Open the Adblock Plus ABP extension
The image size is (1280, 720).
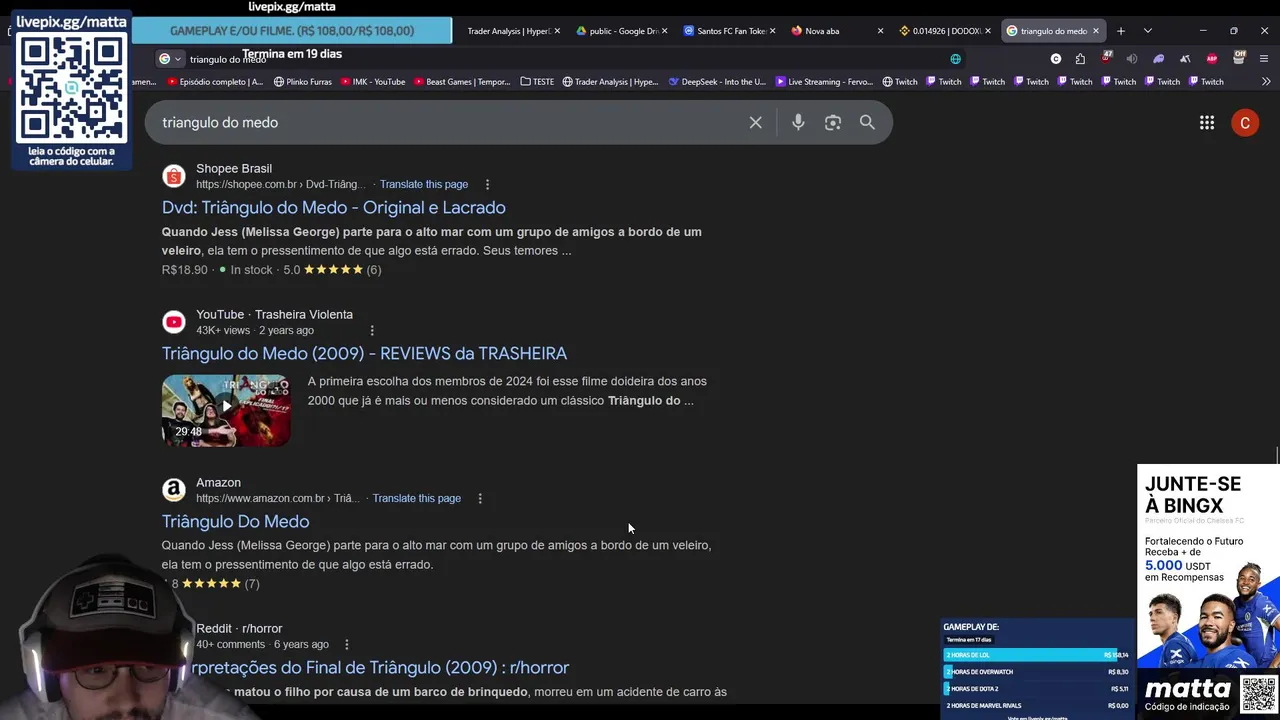click(1212, 59)
